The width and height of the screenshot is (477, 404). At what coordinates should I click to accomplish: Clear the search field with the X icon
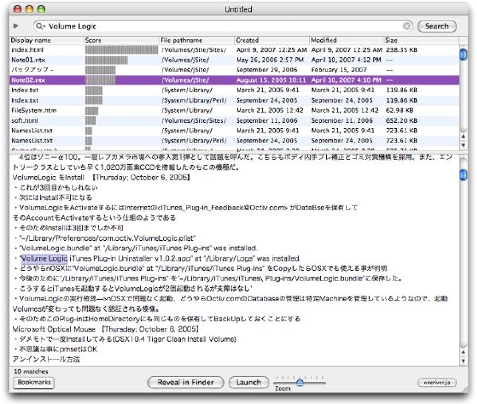coord(407,26)
